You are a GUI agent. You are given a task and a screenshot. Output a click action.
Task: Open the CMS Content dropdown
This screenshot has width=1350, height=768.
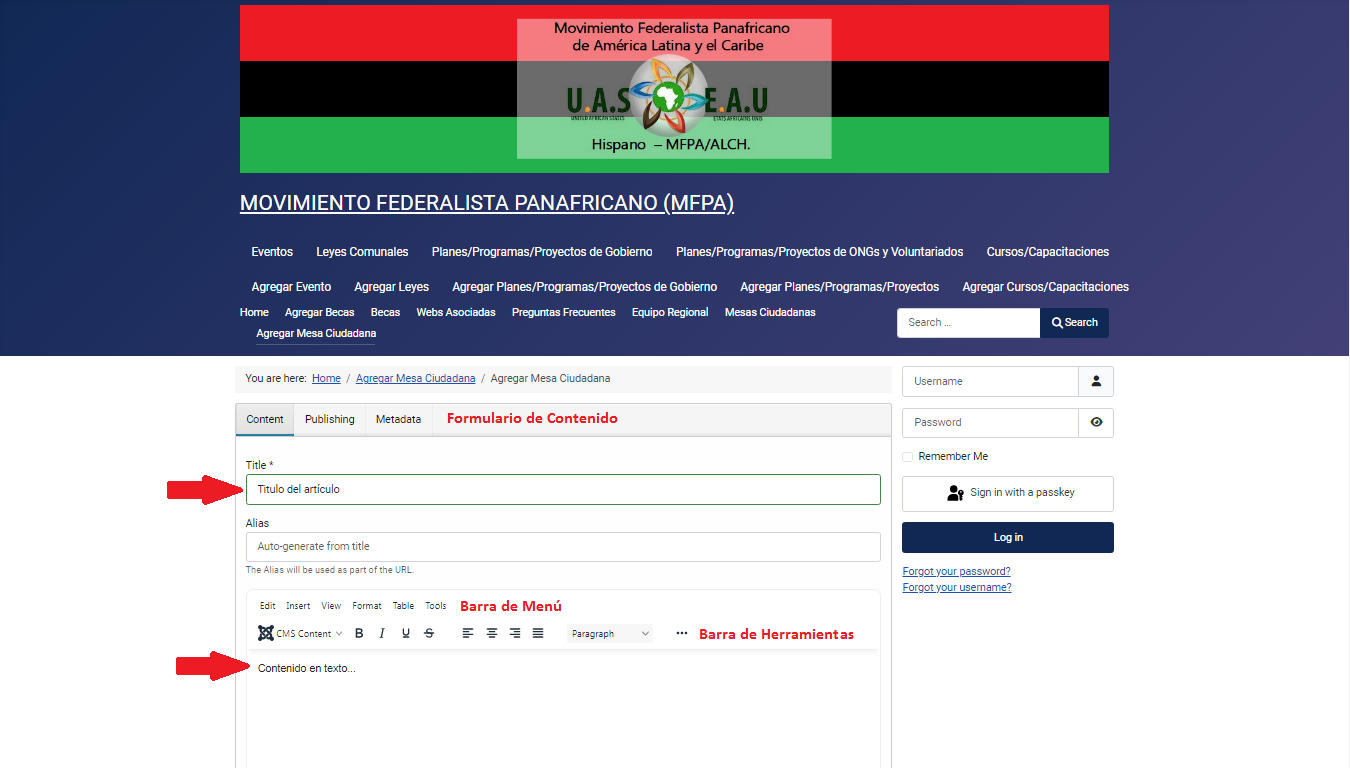coord(300,634)
